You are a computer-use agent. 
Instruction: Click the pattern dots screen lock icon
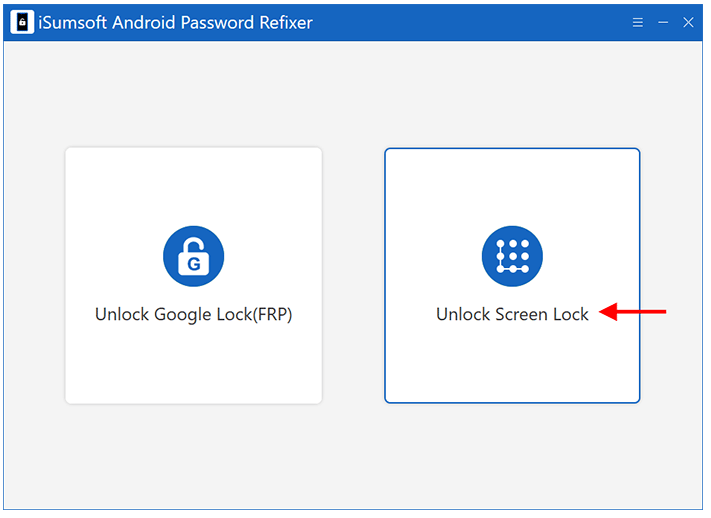[512, 256]
